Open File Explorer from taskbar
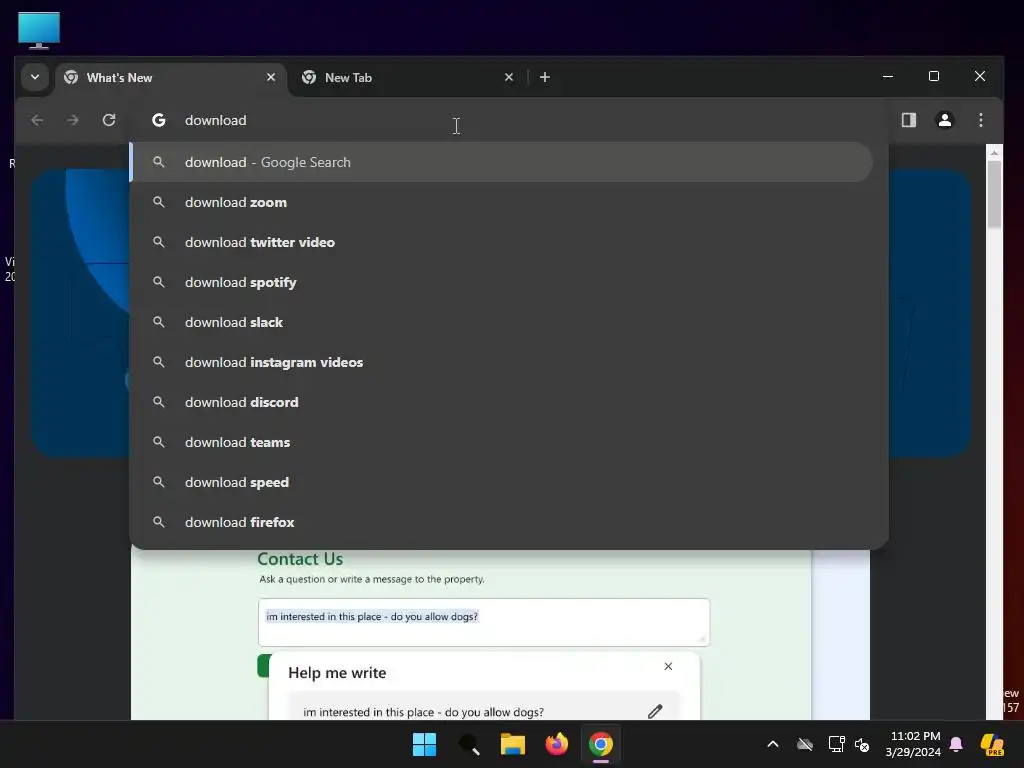 point(513,744)
